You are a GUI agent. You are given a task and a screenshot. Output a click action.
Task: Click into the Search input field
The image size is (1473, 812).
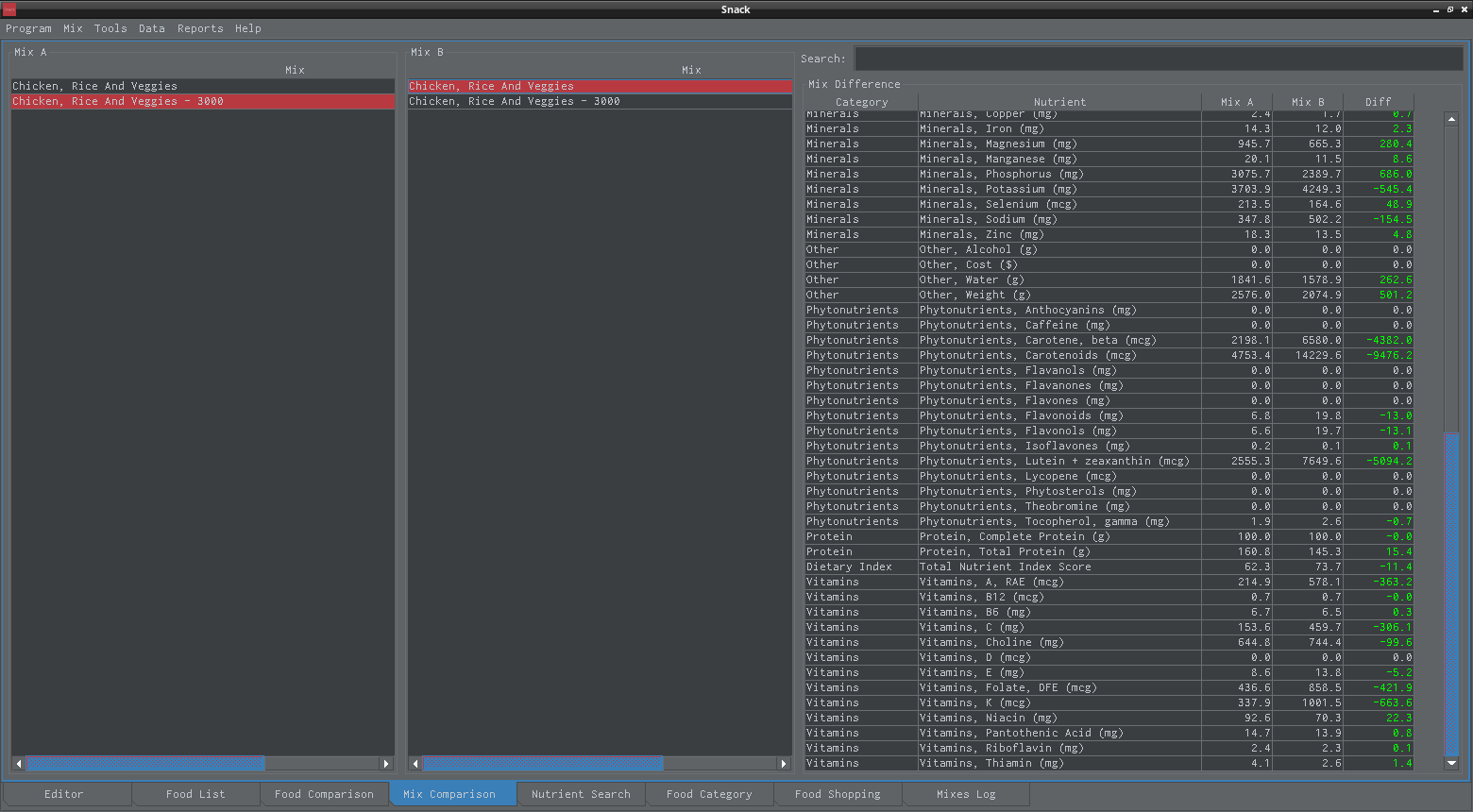(x=1158, y=59)
